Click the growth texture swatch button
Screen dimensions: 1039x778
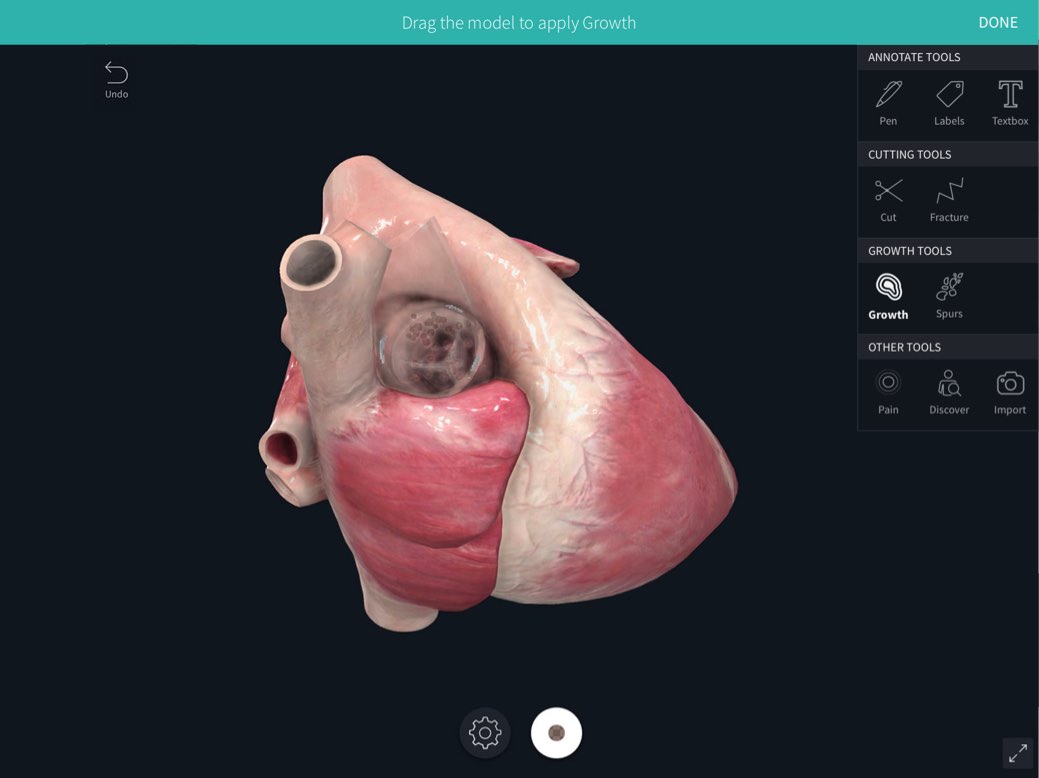pos(557,733)
